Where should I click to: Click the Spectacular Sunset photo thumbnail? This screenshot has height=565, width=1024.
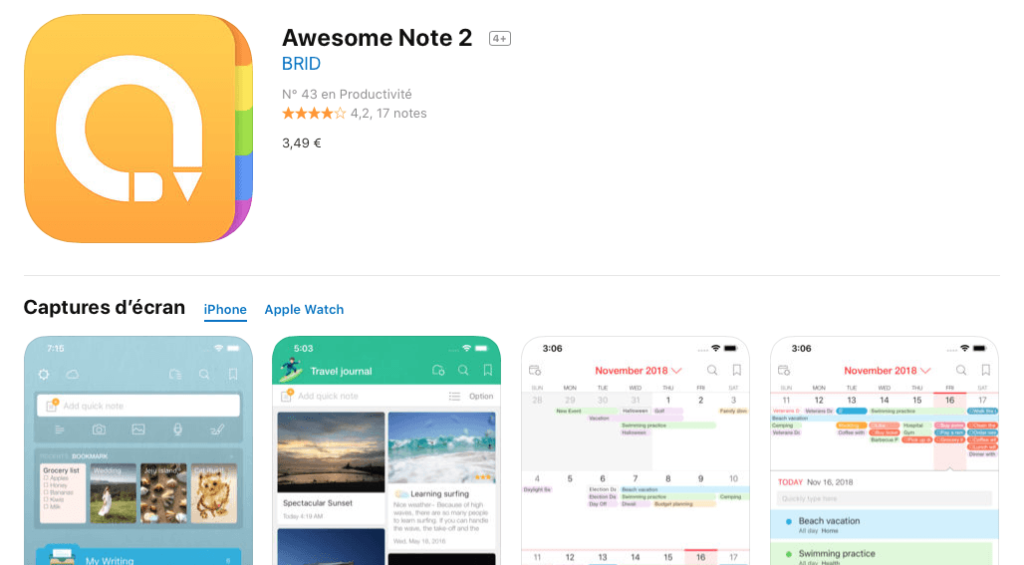331,452
